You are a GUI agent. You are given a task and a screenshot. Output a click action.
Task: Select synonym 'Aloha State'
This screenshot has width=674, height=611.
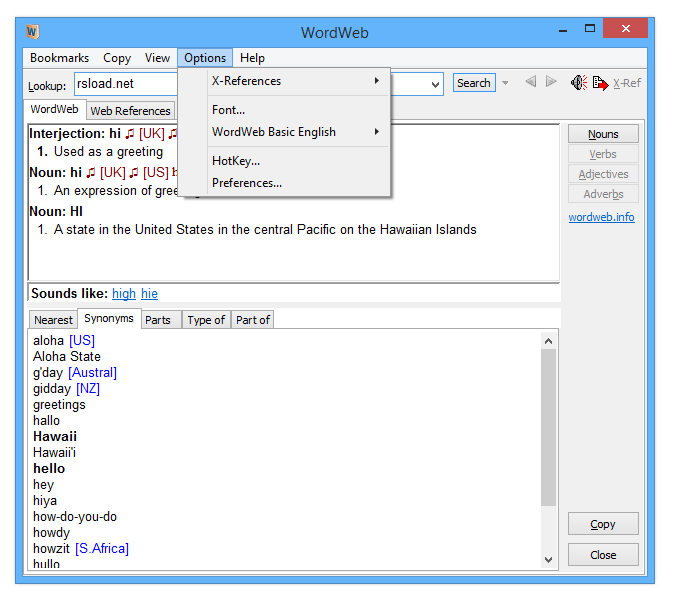pos(67,356)
